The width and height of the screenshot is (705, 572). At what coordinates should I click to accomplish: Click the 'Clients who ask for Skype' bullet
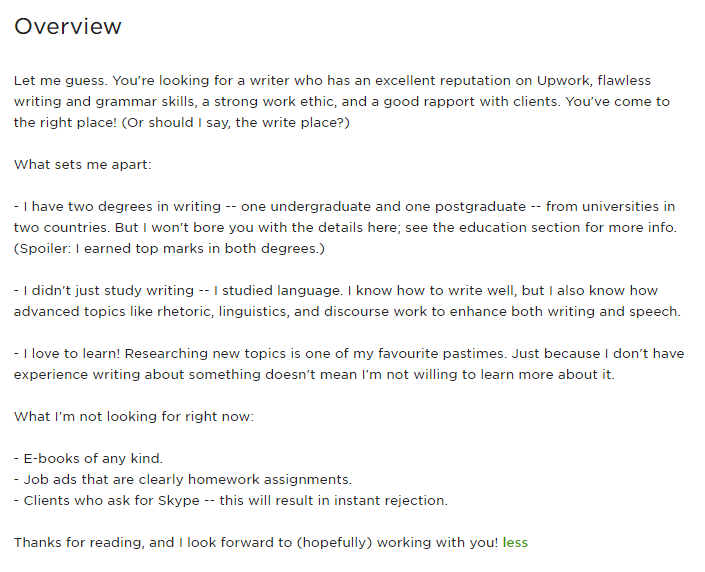point(231,500)
